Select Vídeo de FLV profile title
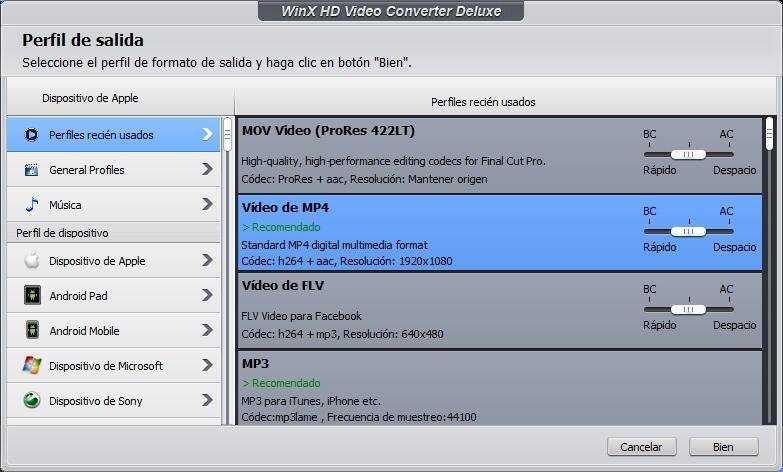The width and height of the screenshot is (783, 472). click(x=283, y=286)
